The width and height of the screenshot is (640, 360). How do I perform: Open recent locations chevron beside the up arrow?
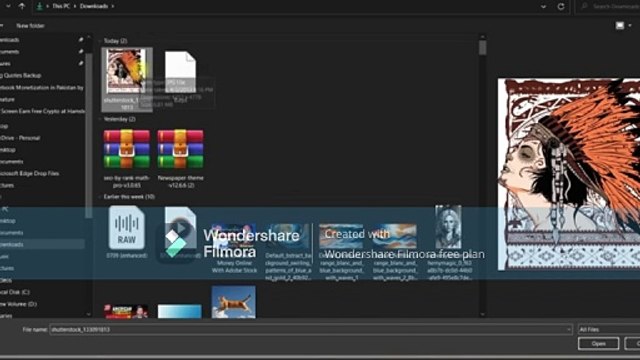click(8, 6)
